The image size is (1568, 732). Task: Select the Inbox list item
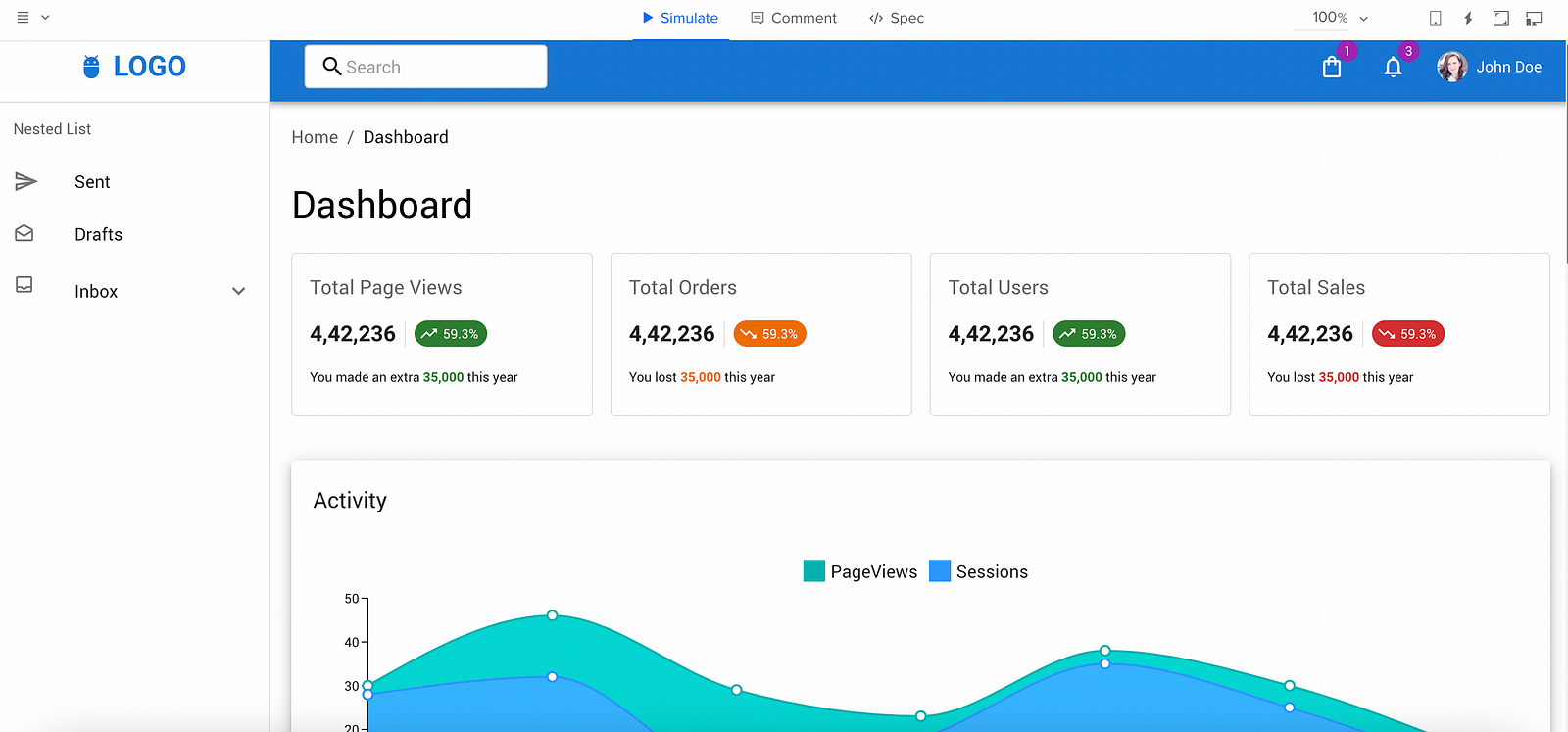click(134, 291)
